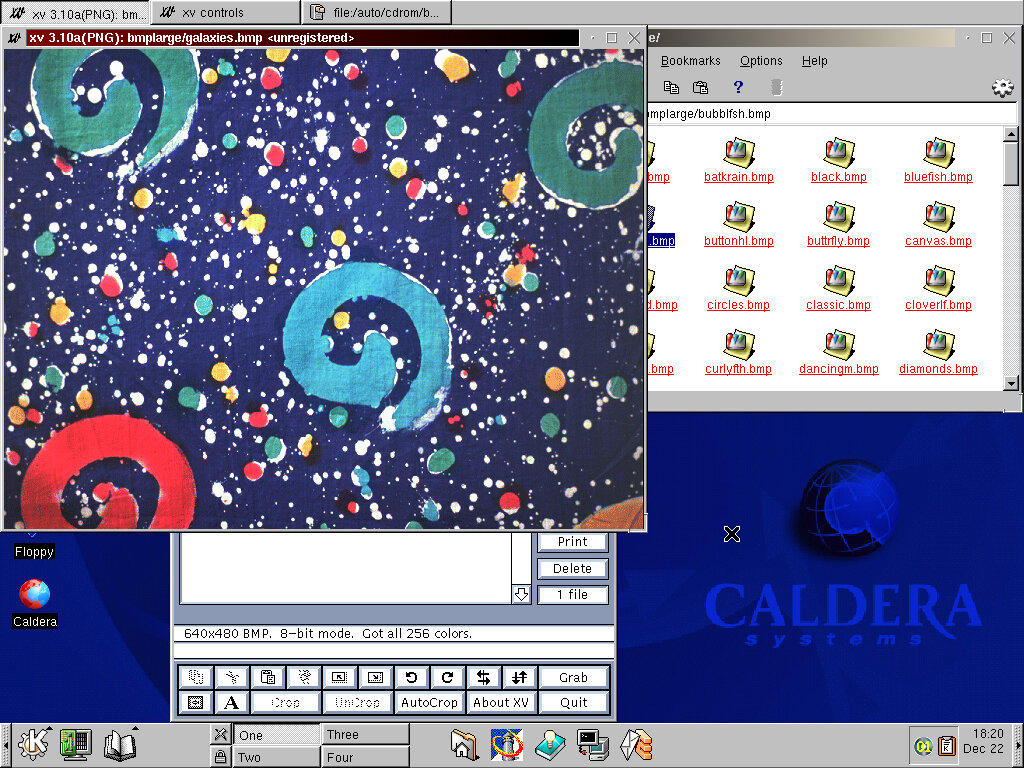The height and width of the screenshot is (768, 1024).
Task: Flip image horizontally using the xv icon
Action: pos(483,677)
